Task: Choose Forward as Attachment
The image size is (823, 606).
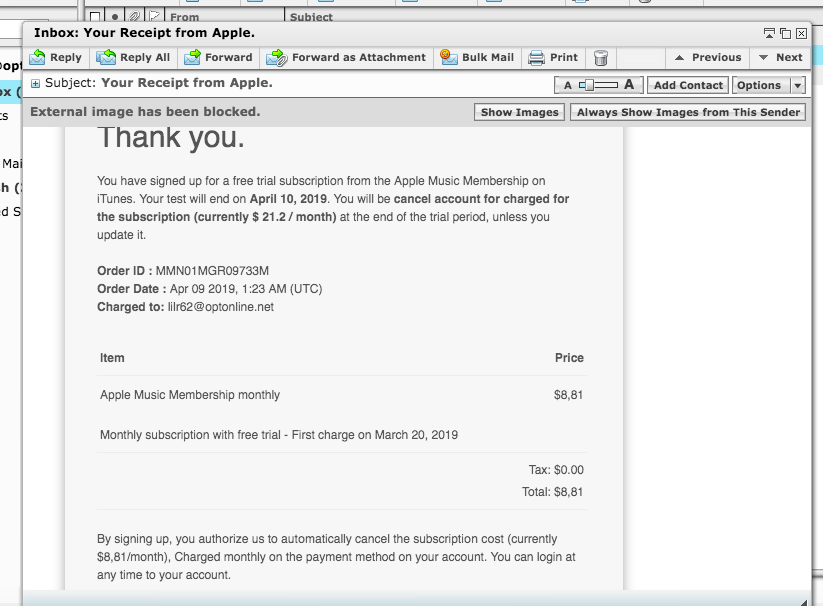Action: pos(346,57)
